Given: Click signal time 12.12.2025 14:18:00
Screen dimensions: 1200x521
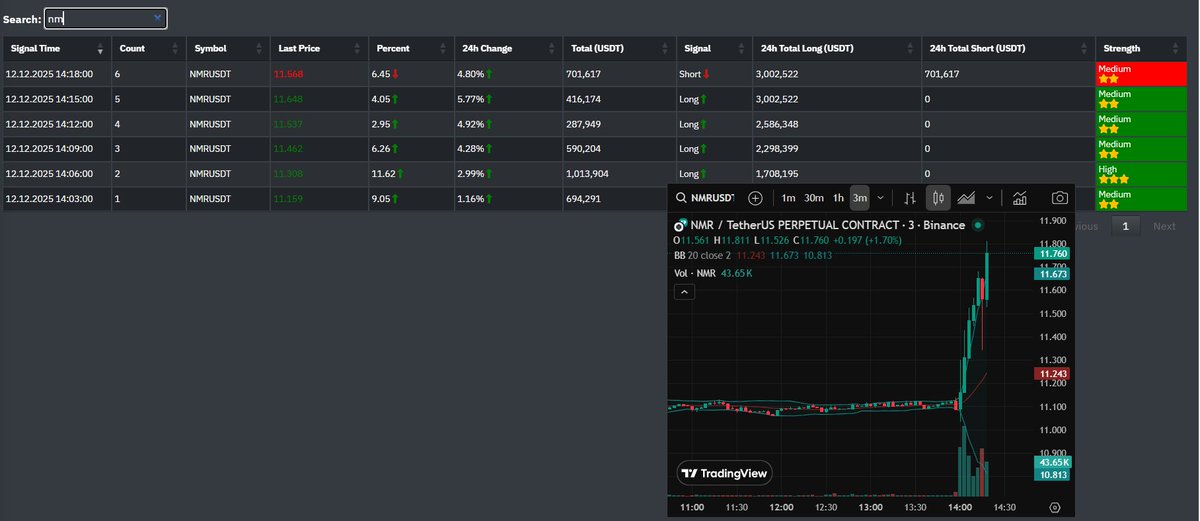Looking at the screenshot, I should (50, 74).
